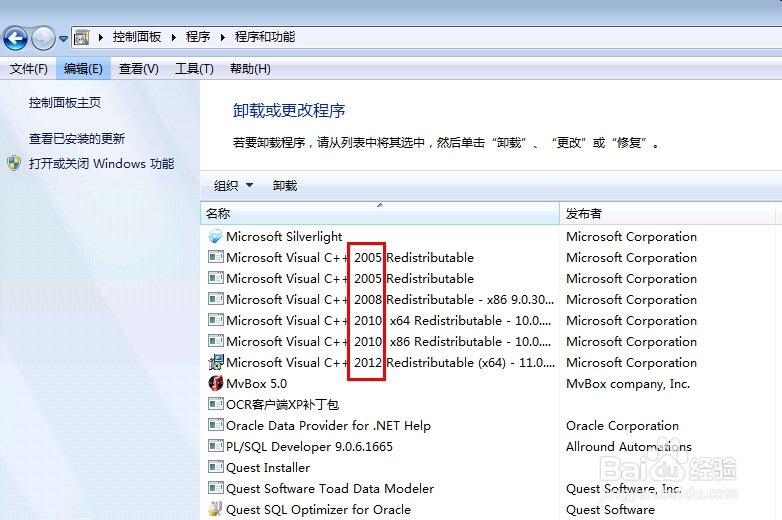
Task: Open the 工具(T) menu
Action: (x=194, y=69)
